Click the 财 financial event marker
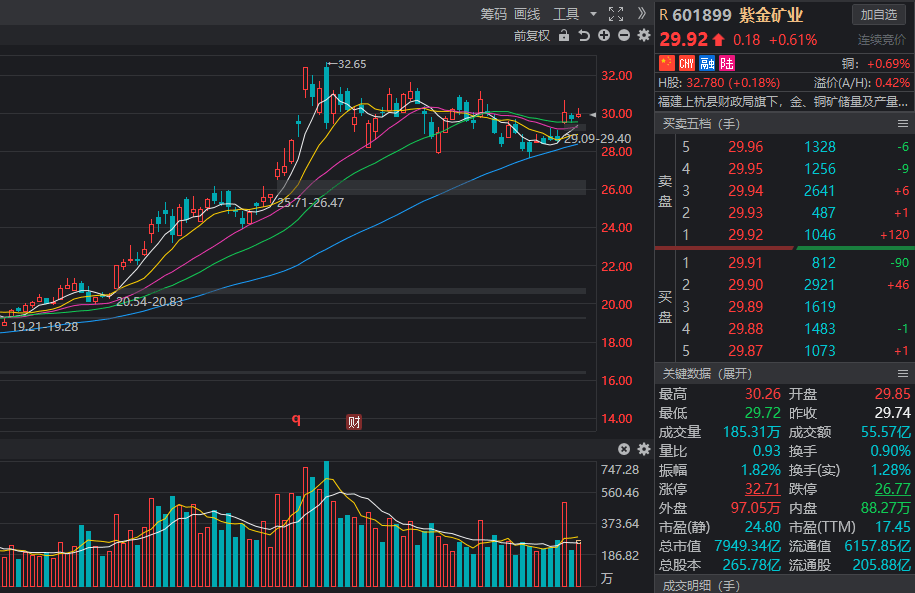 point(353,422)
